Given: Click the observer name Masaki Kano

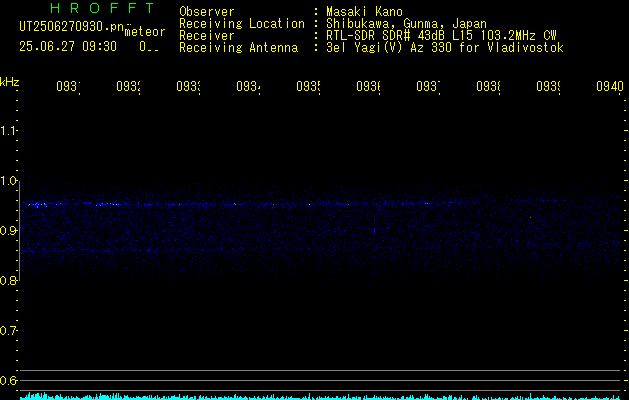Looking at the screenshot, I should 364,12.
